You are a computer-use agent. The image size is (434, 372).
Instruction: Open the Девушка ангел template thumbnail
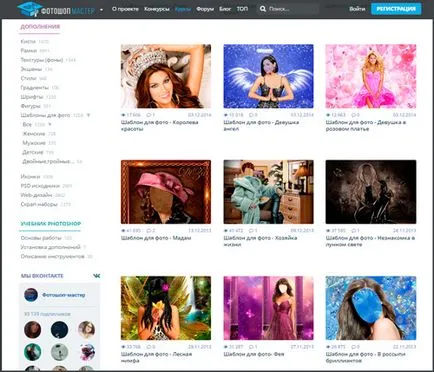pyautogui.click(x=268, y=76)
